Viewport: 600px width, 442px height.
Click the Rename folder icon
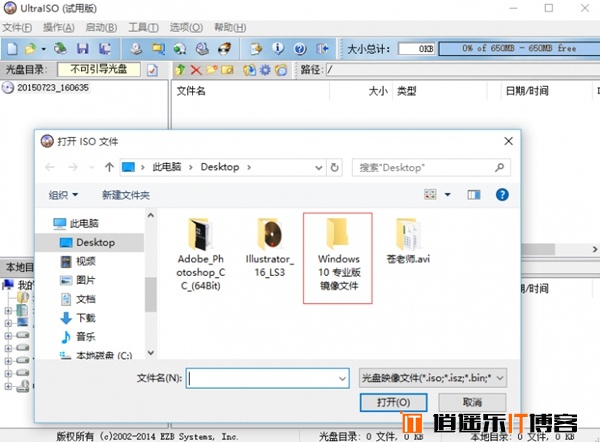pyautogui.click(x=227, y=70)
